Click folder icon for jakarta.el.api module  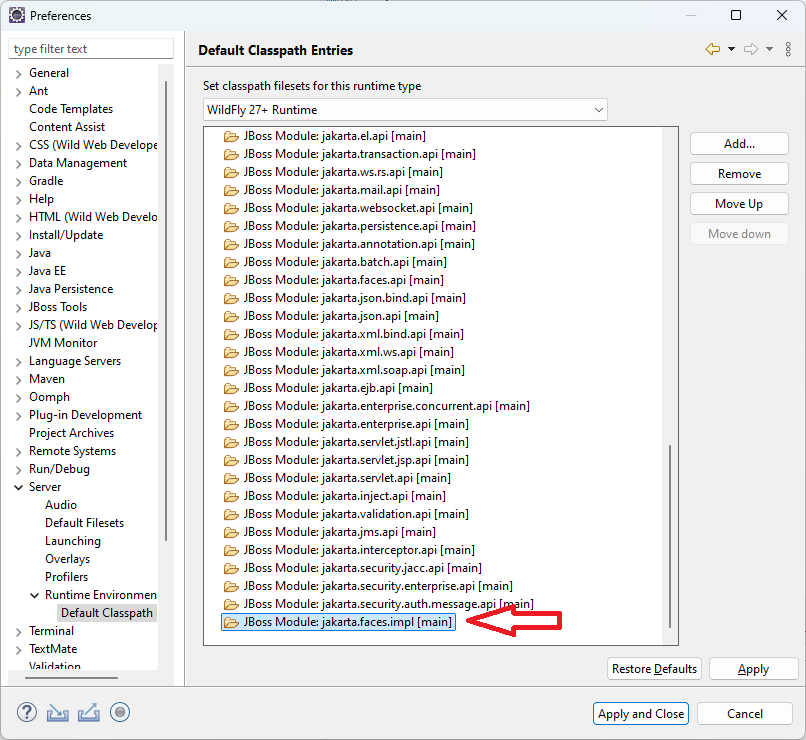(231, 136)
